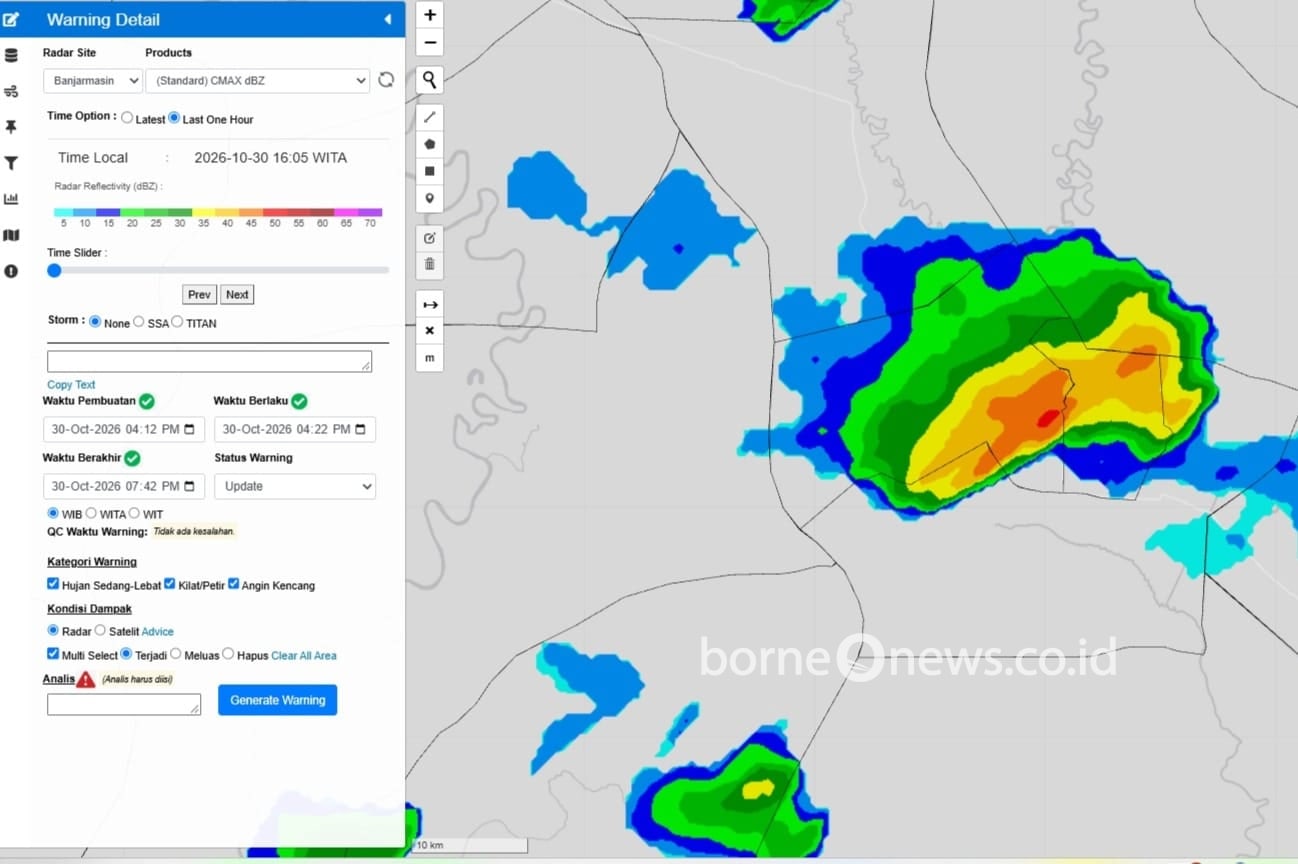Uncheck the Kilat/Petir checkbox
This screenshot has height=864, width=1298.
[170, 584]
